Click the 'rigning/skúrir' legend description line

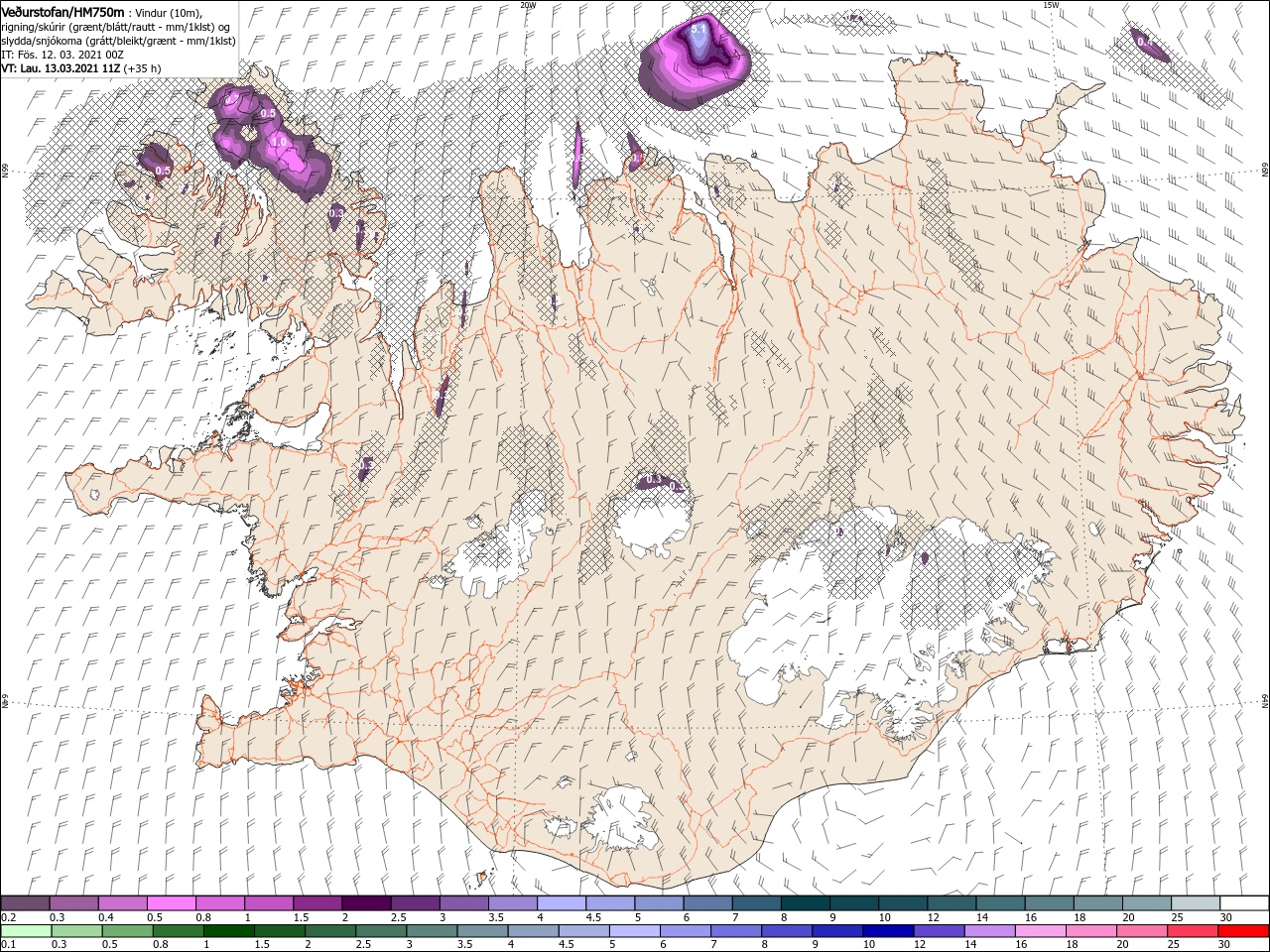pos(115,27)
